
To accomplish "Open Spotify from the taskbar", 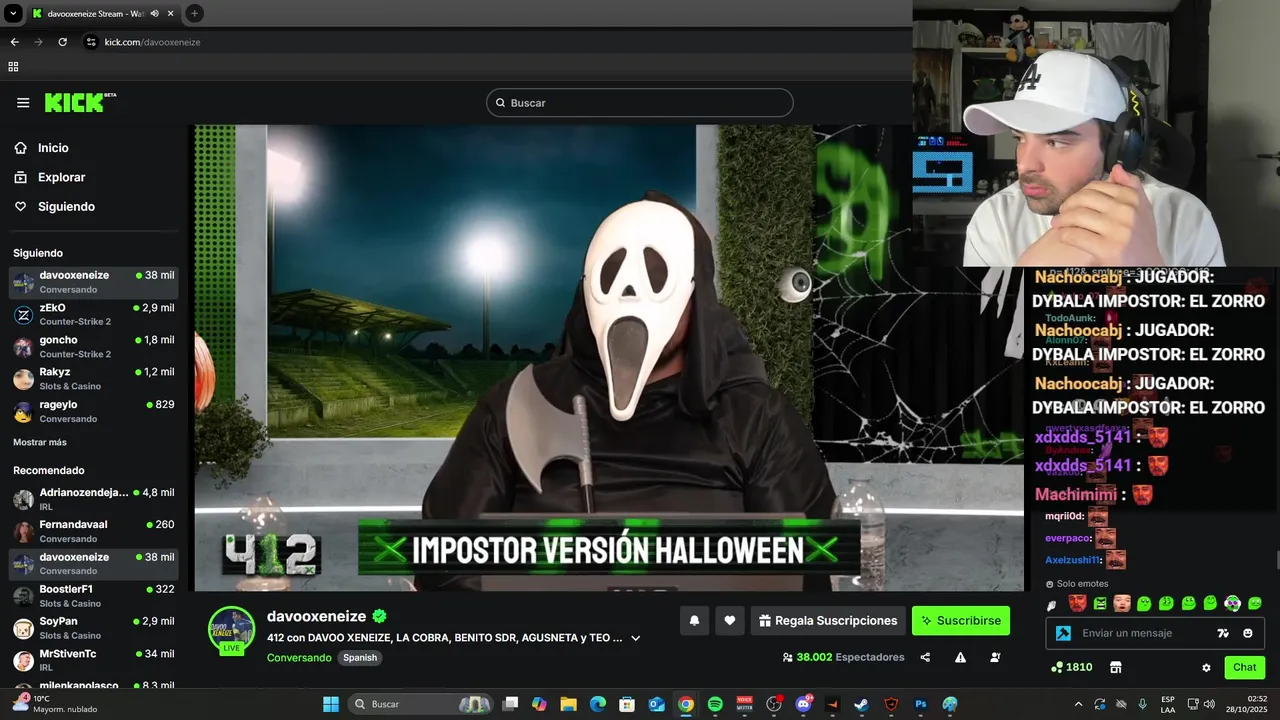I will point(715,704).
